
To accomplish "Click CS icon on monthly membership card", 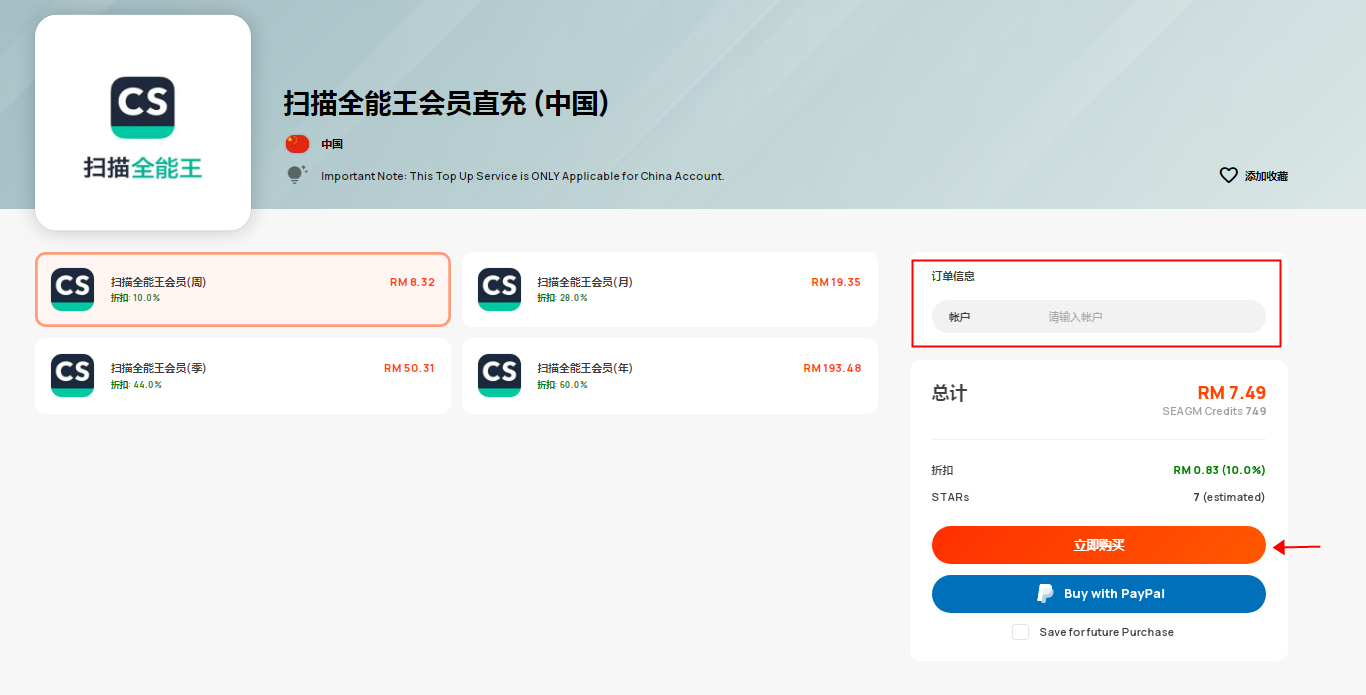I will (499, 289).
